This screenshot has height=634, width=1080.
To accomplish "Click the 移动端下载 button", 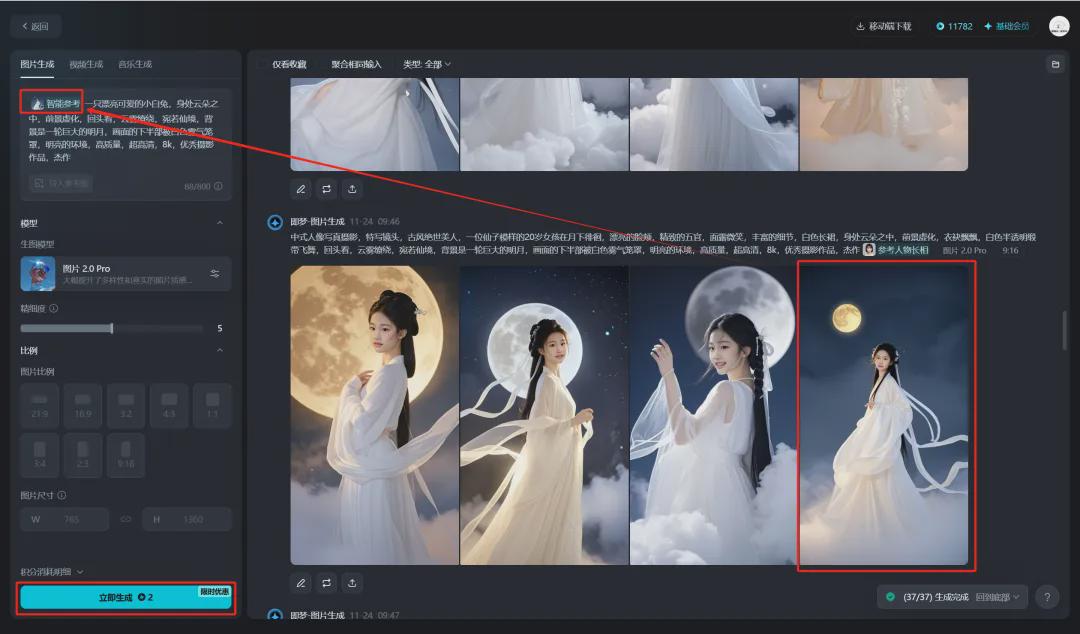I will tap(883, 26).
